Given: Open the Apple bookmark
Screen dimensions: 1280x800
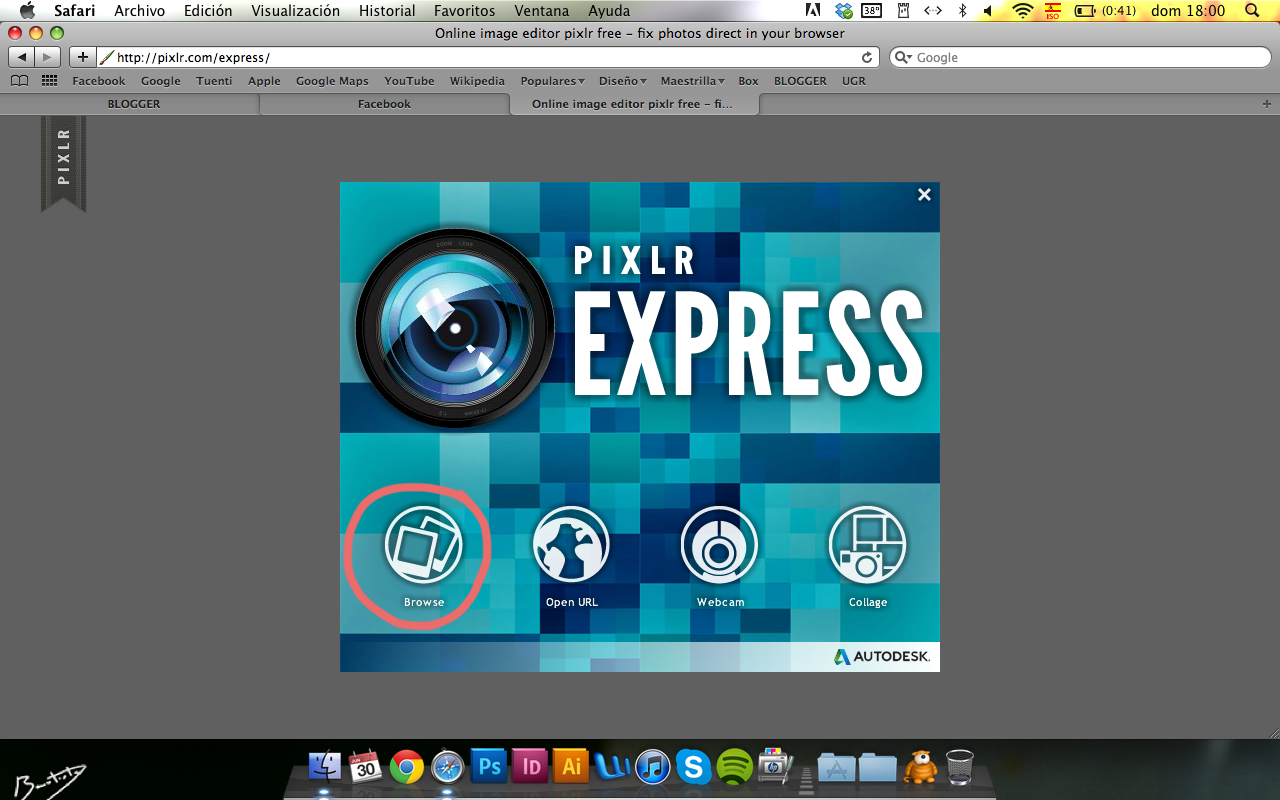Looking at the screenshot, I should tap(264, 81).
